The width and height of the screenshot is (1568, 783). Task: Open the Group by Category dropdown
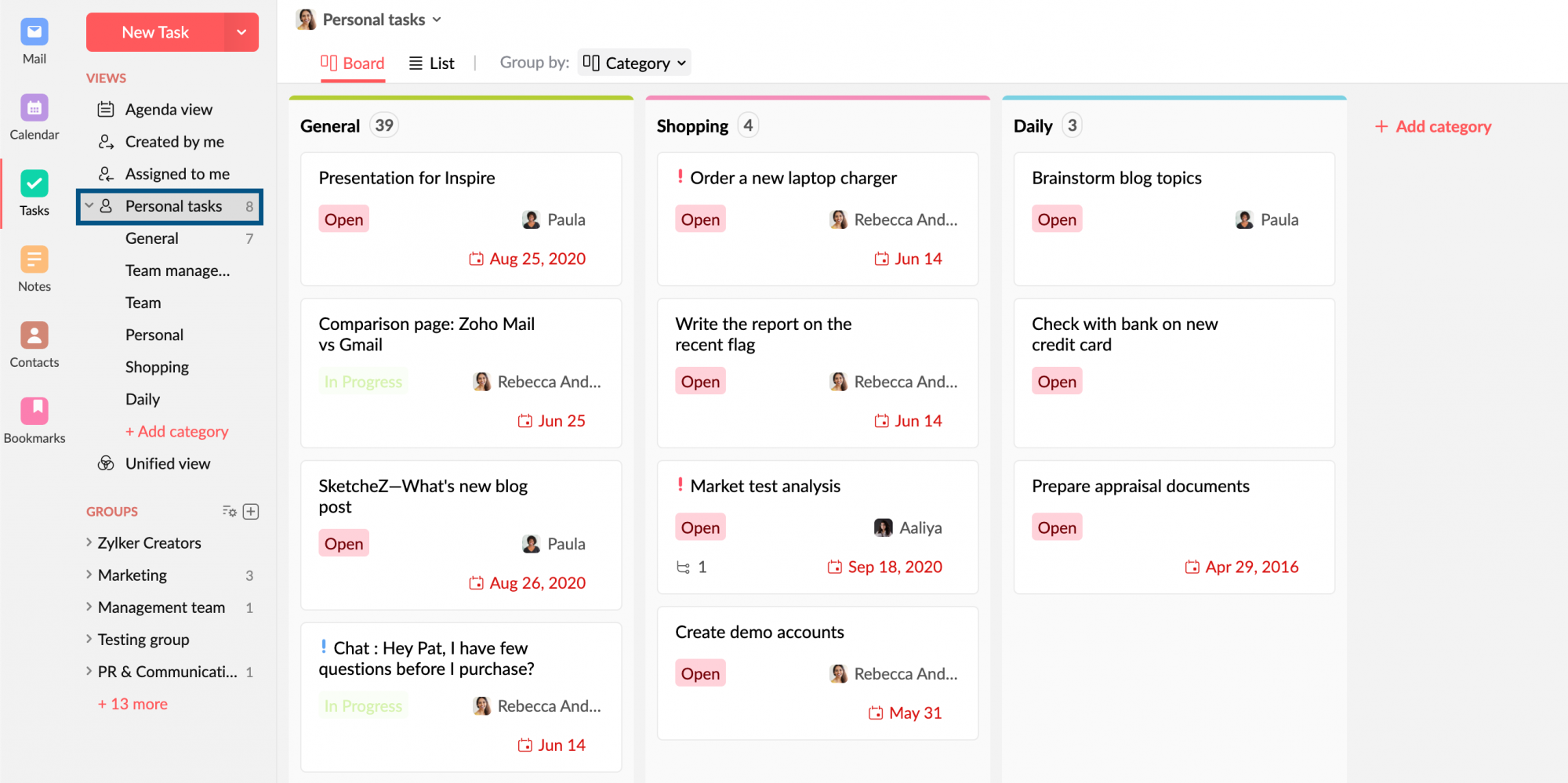[633, 63]
